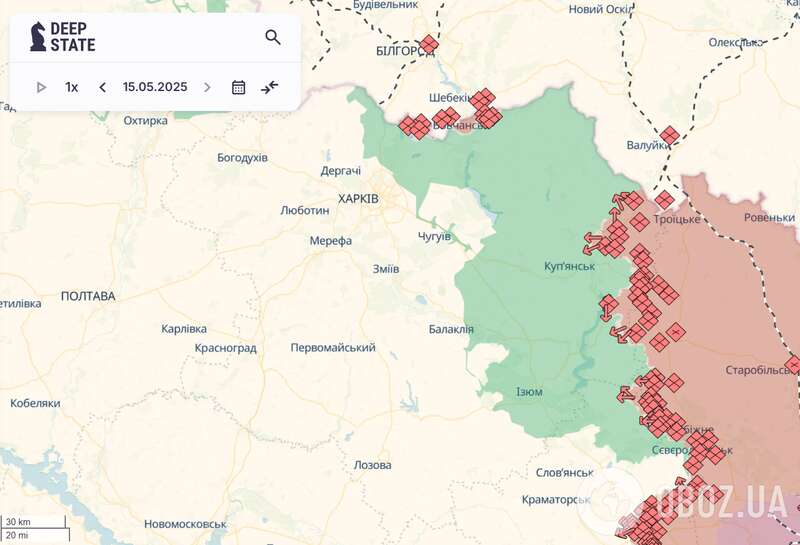Viewport: 800px width, 545px height.
Task: Change the 1x playback speed
Action: coord(72,87)
